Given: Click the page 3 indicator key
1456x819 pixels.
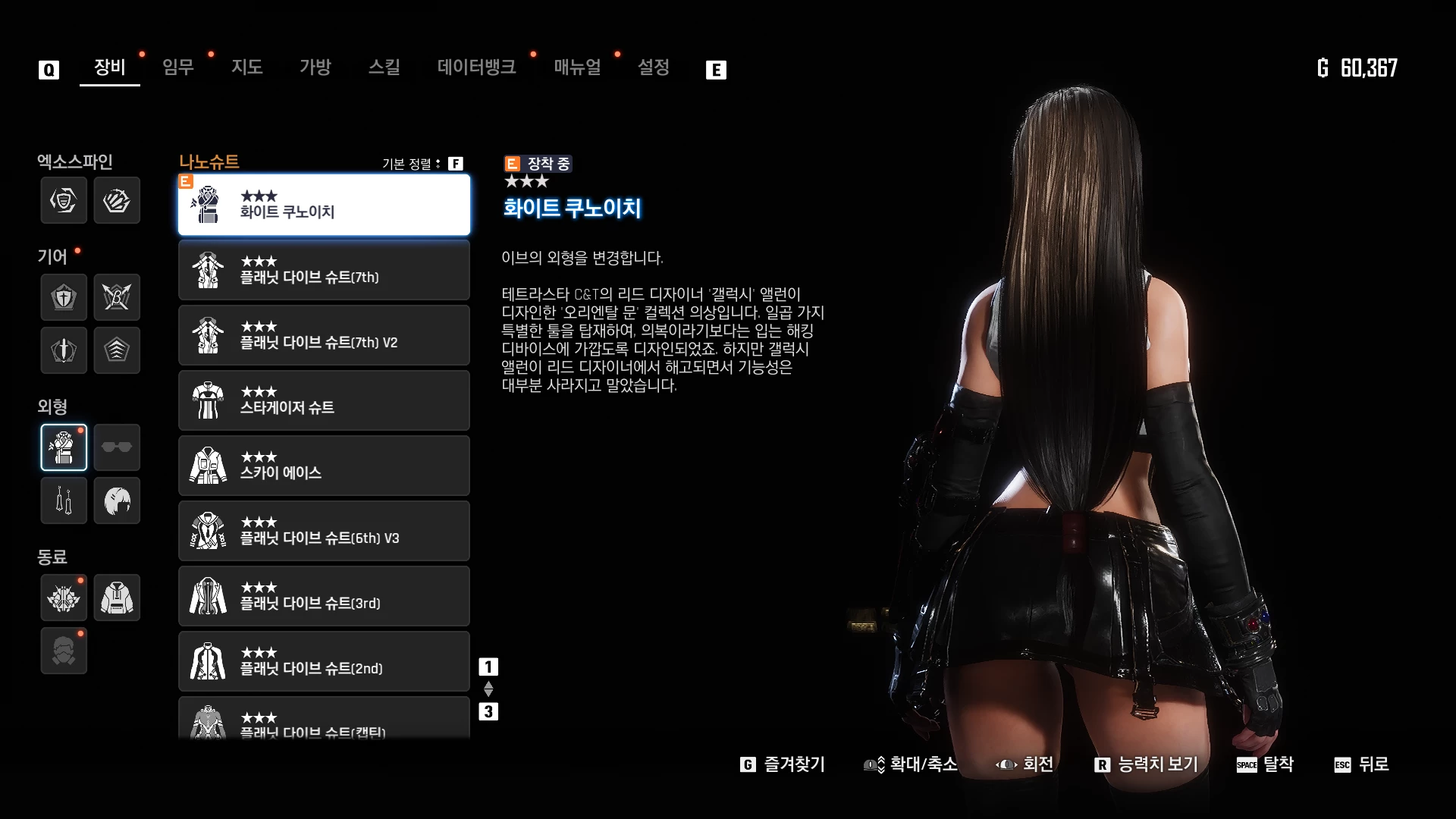Looking at the screenshot, I should tap(488, 712).
